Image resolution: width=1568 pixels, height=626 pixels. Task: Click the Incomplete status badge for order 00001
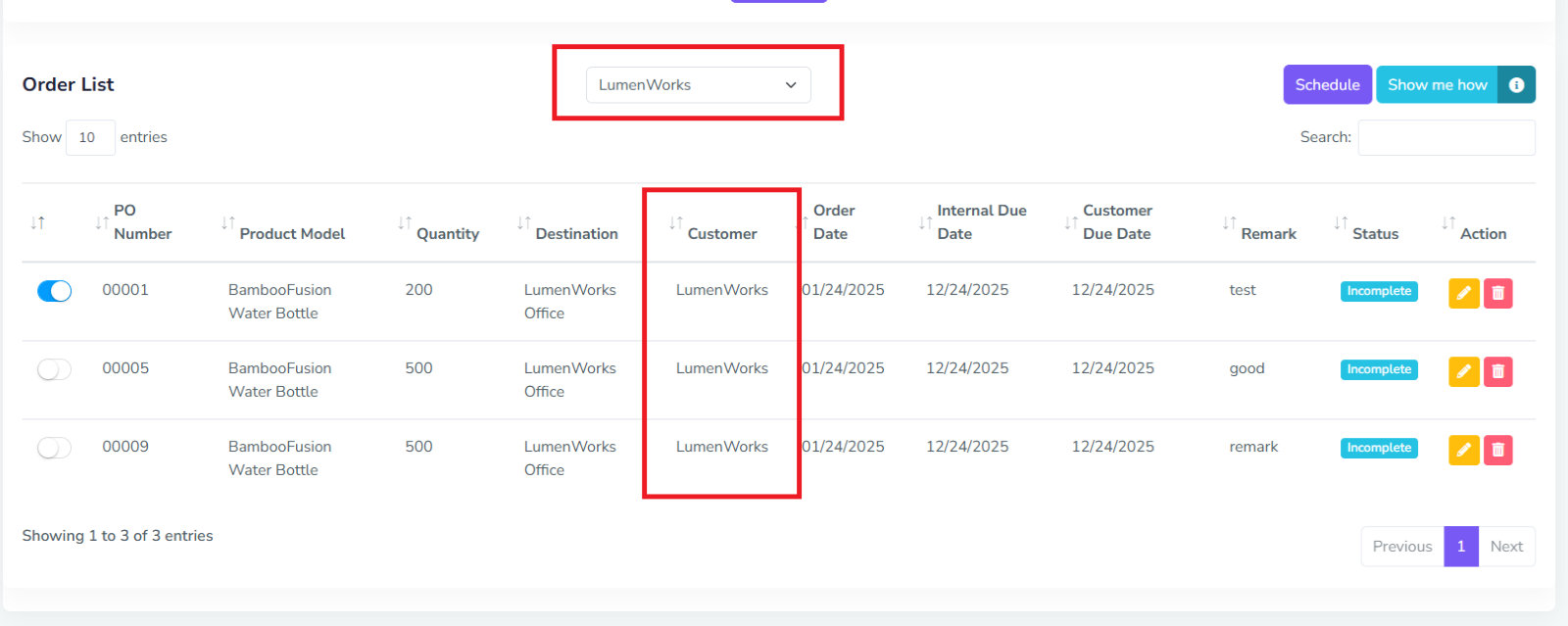pos(1379,291)
